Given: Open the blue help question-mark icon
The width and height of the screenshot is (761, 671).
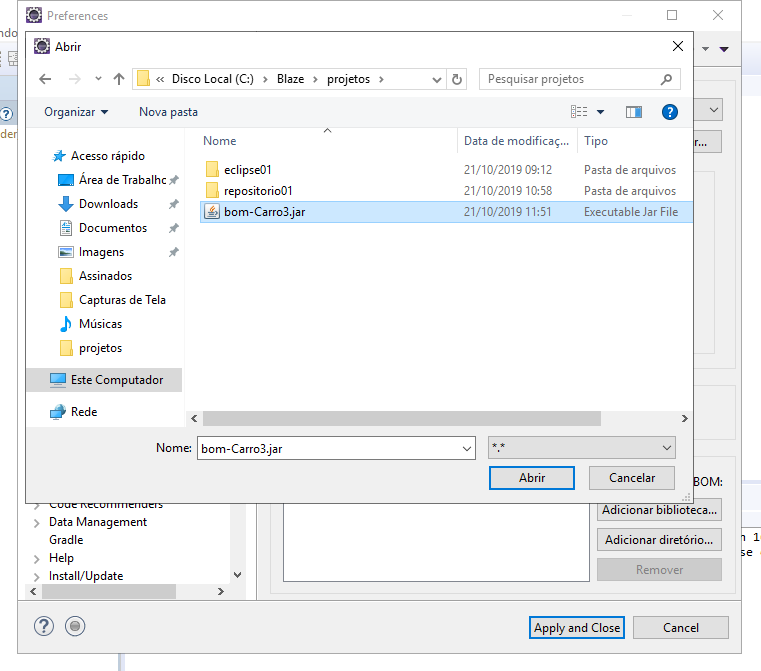Looking at the screenshot, I should click(670, 112).
